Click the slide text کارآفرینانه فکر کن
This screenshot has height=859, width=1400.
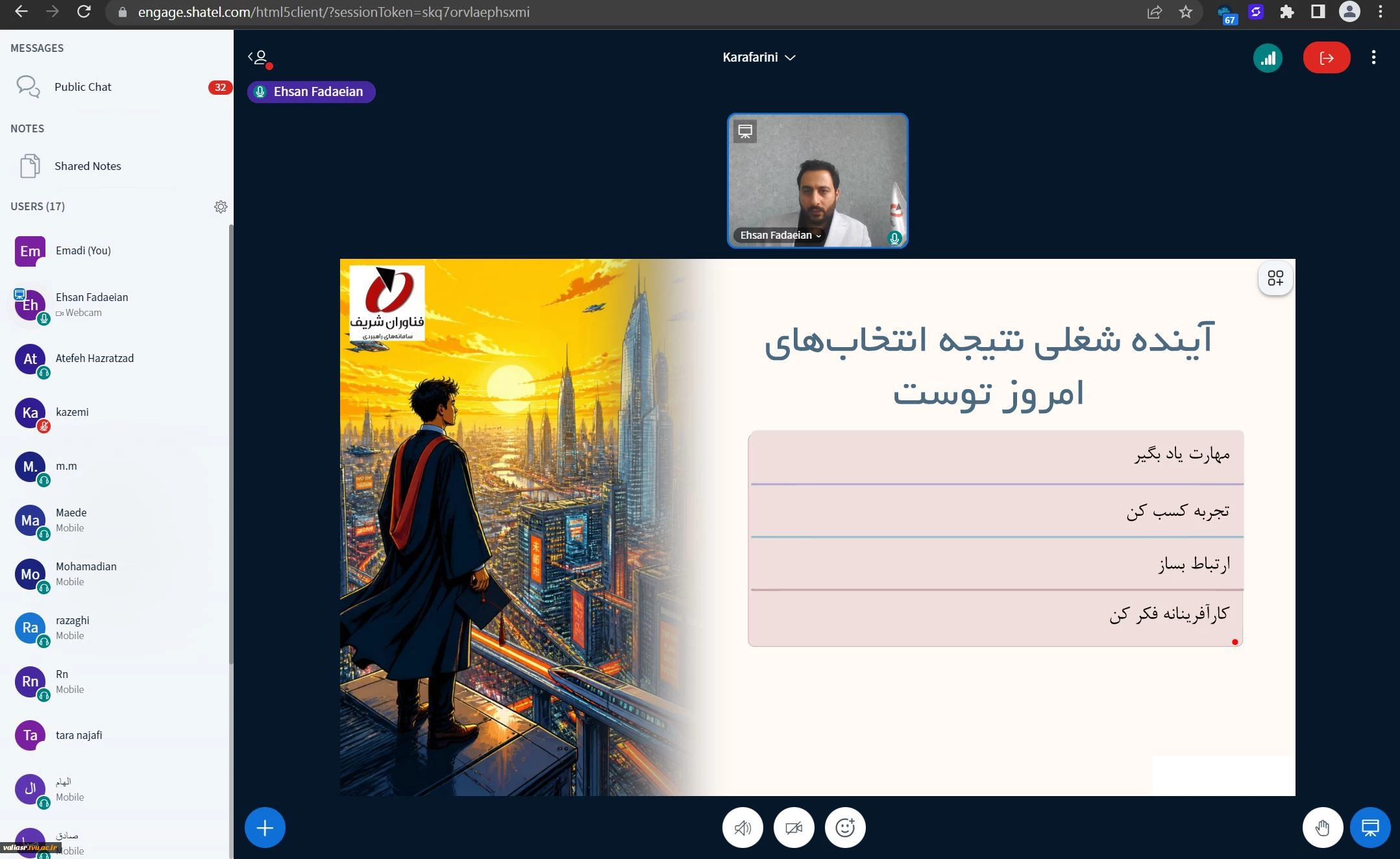[x=1170, y=614]
